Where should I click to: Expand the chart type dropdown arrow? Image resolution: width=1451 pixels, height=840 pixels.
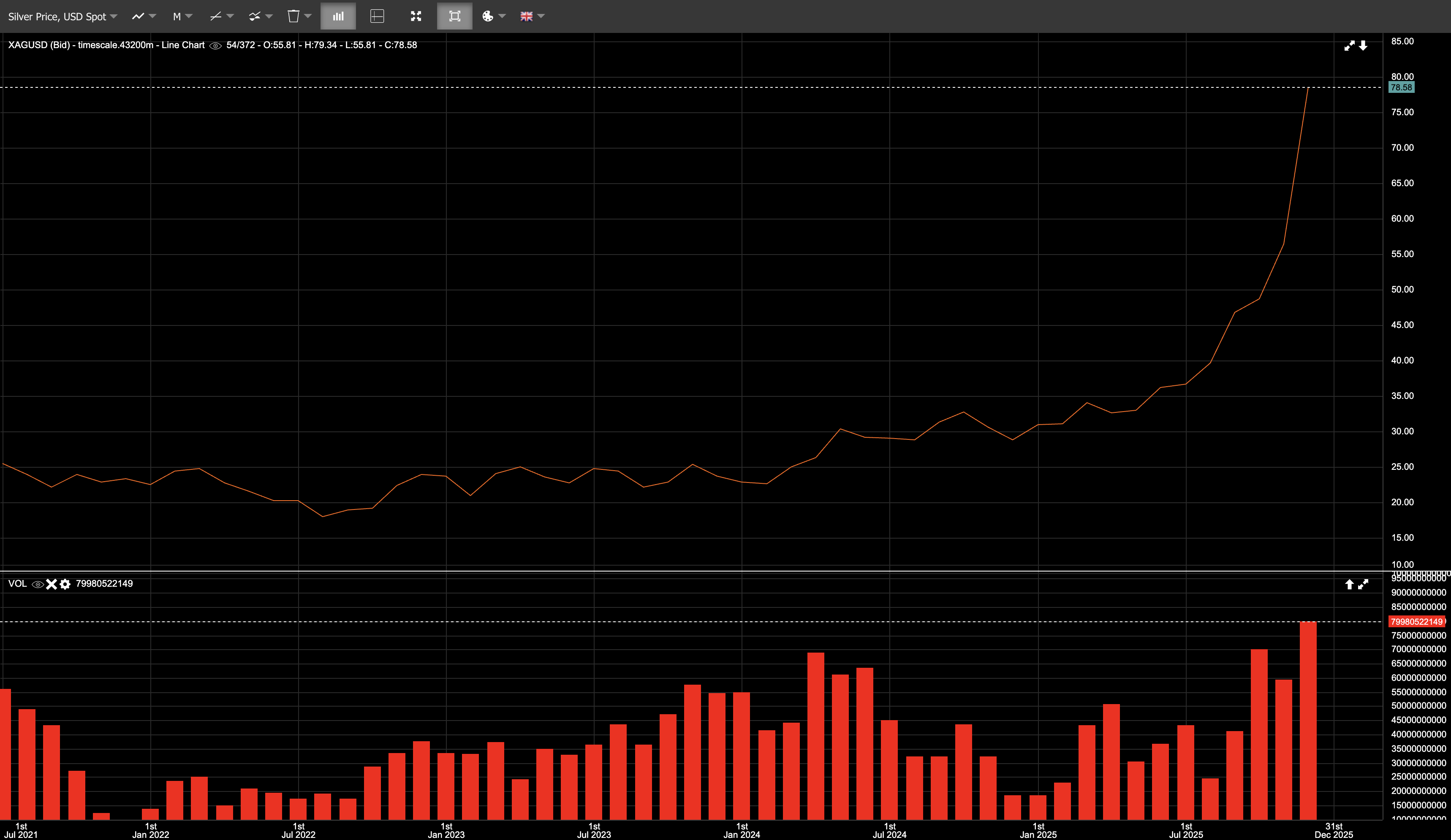(x=152, y=16)
